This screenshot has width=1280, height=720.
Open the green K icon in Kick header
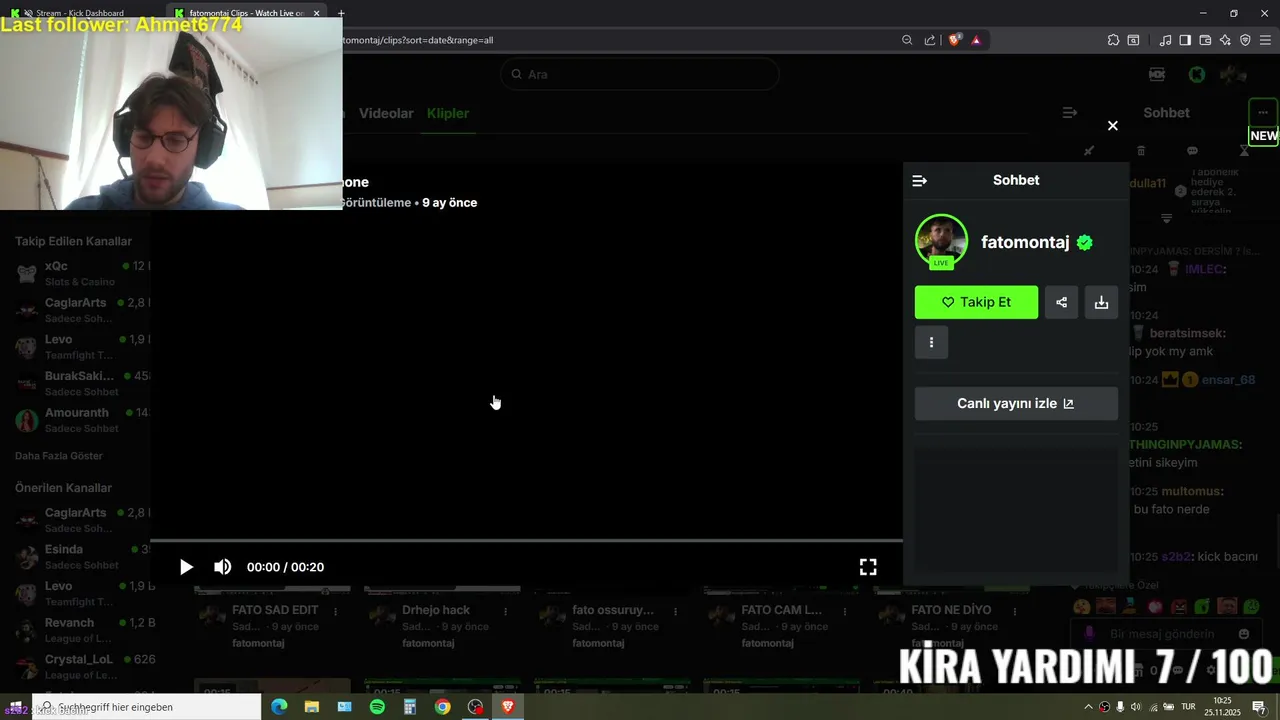[1196, 74]
